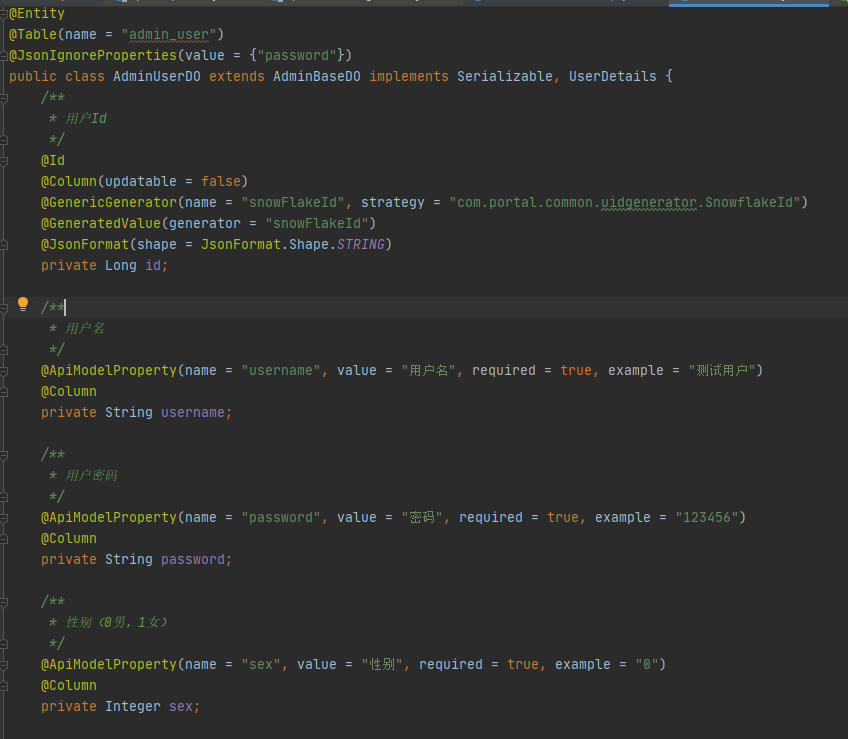Click the yellow lightbulb intention icon

point(23,304)
